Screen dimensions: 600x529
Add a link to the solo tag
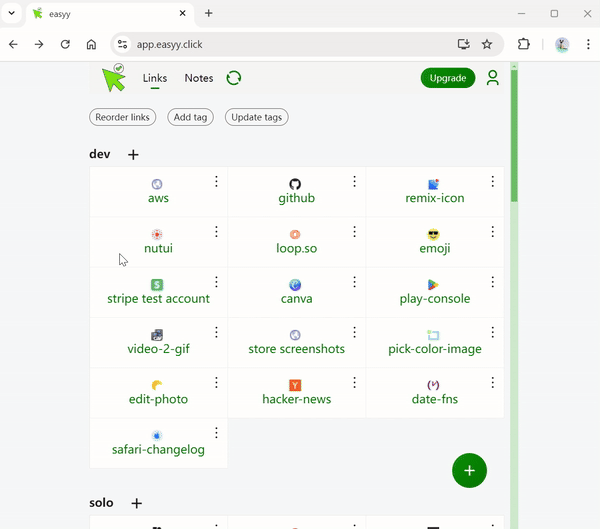(137, 503)
